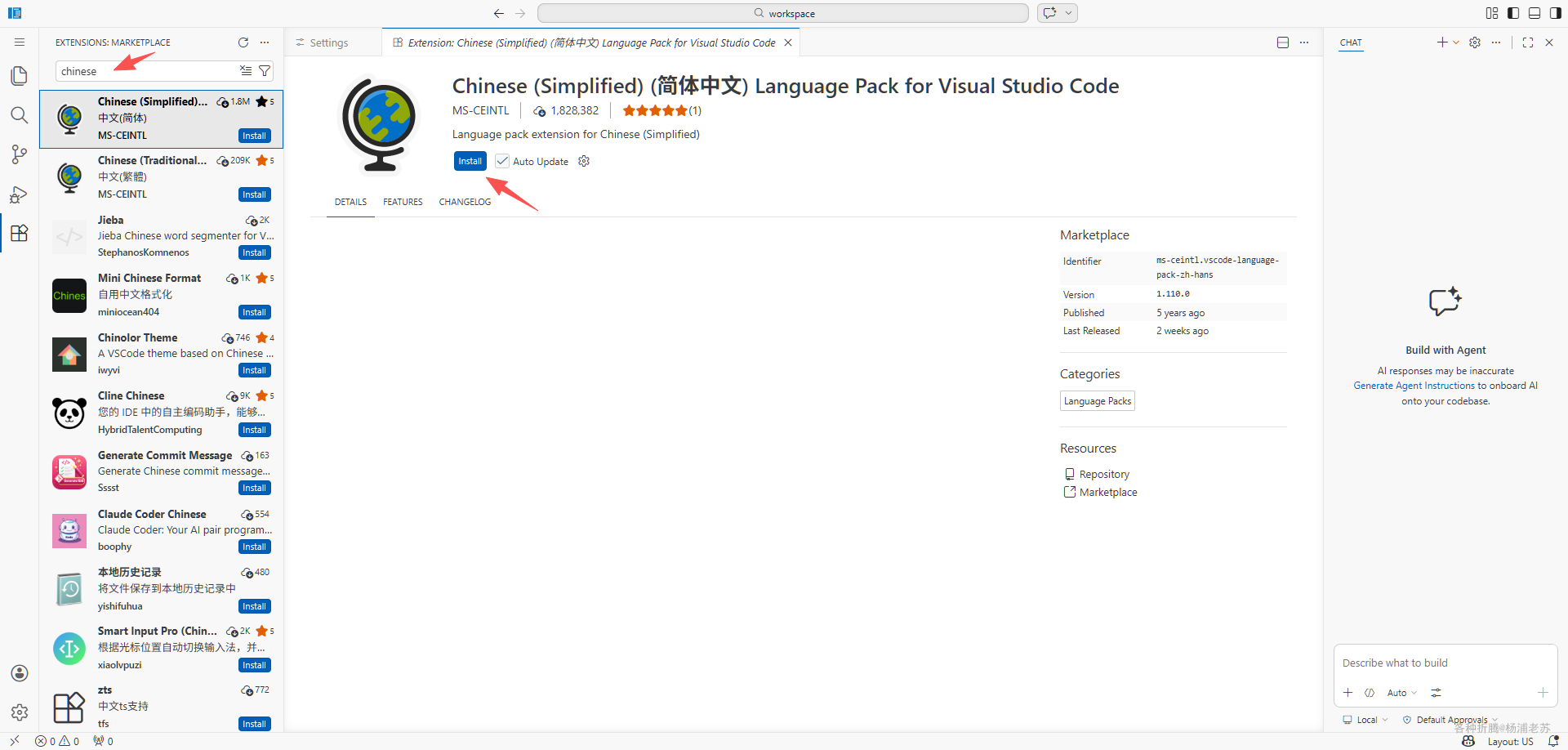Open extension settings gear beside Auto Update
The image size is (1568, 750).
click(584, 161)
